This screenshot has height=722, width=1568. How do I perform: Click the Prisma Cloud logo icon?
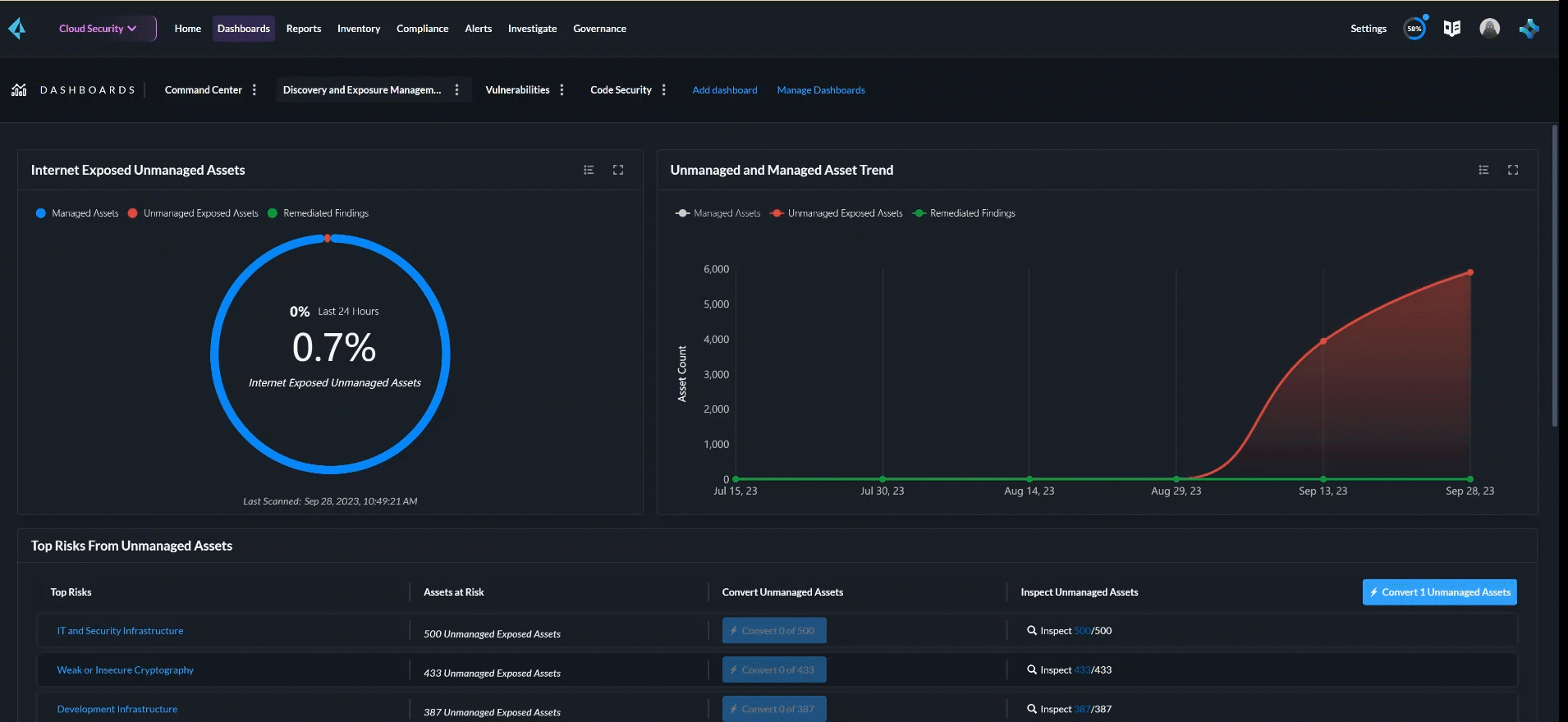click(x=17, y=29)
